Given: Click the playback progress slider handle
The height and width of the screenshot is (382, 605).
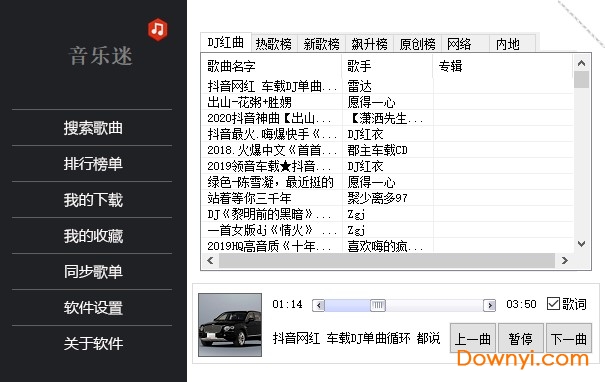Looking at the screenshot, I should 378,305.
